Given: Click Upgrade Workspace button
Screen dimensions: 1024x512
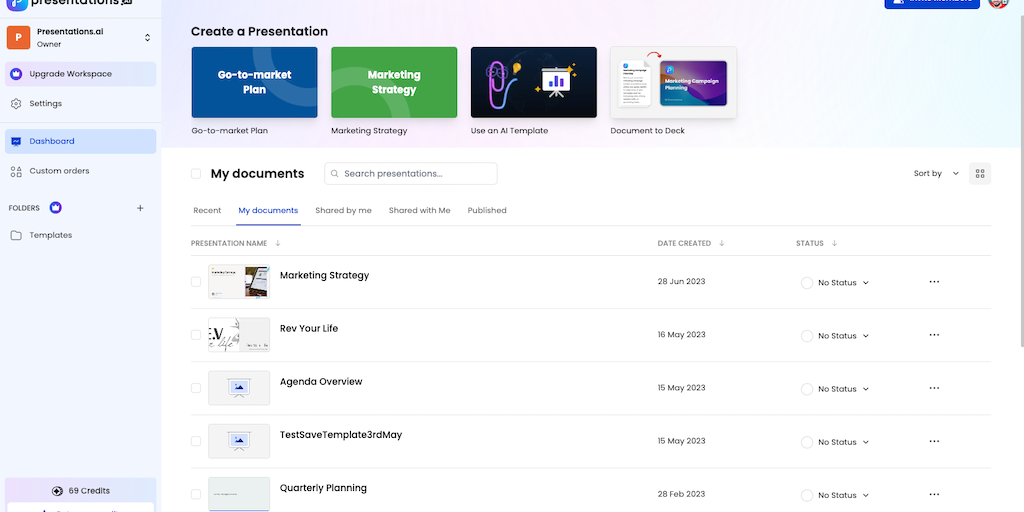Looking at the screenshot, I should (x=80, y=74).
